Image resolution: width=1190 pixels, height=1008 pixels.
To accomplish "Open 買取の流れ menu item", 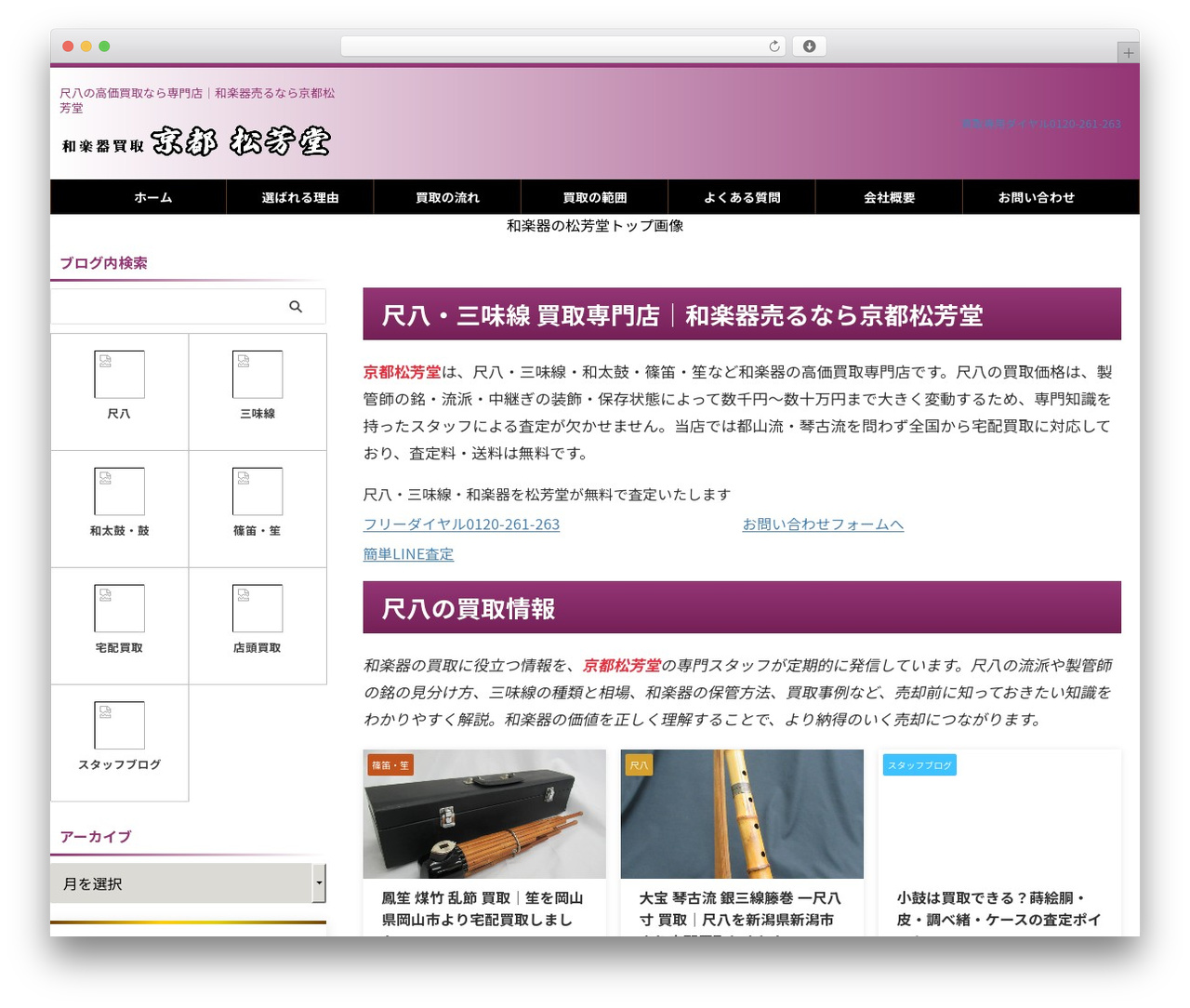I will pos(447,198).
